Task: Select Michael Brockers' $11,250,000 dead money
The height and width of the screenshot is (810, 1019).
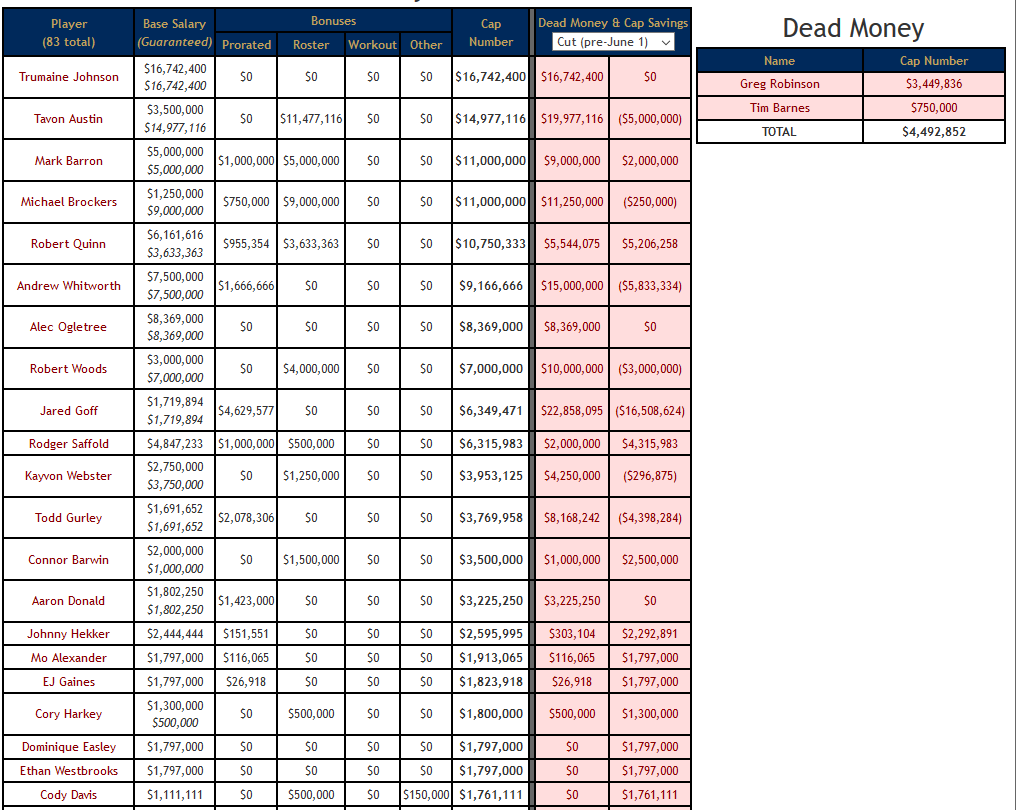Action: coord(573,202)
